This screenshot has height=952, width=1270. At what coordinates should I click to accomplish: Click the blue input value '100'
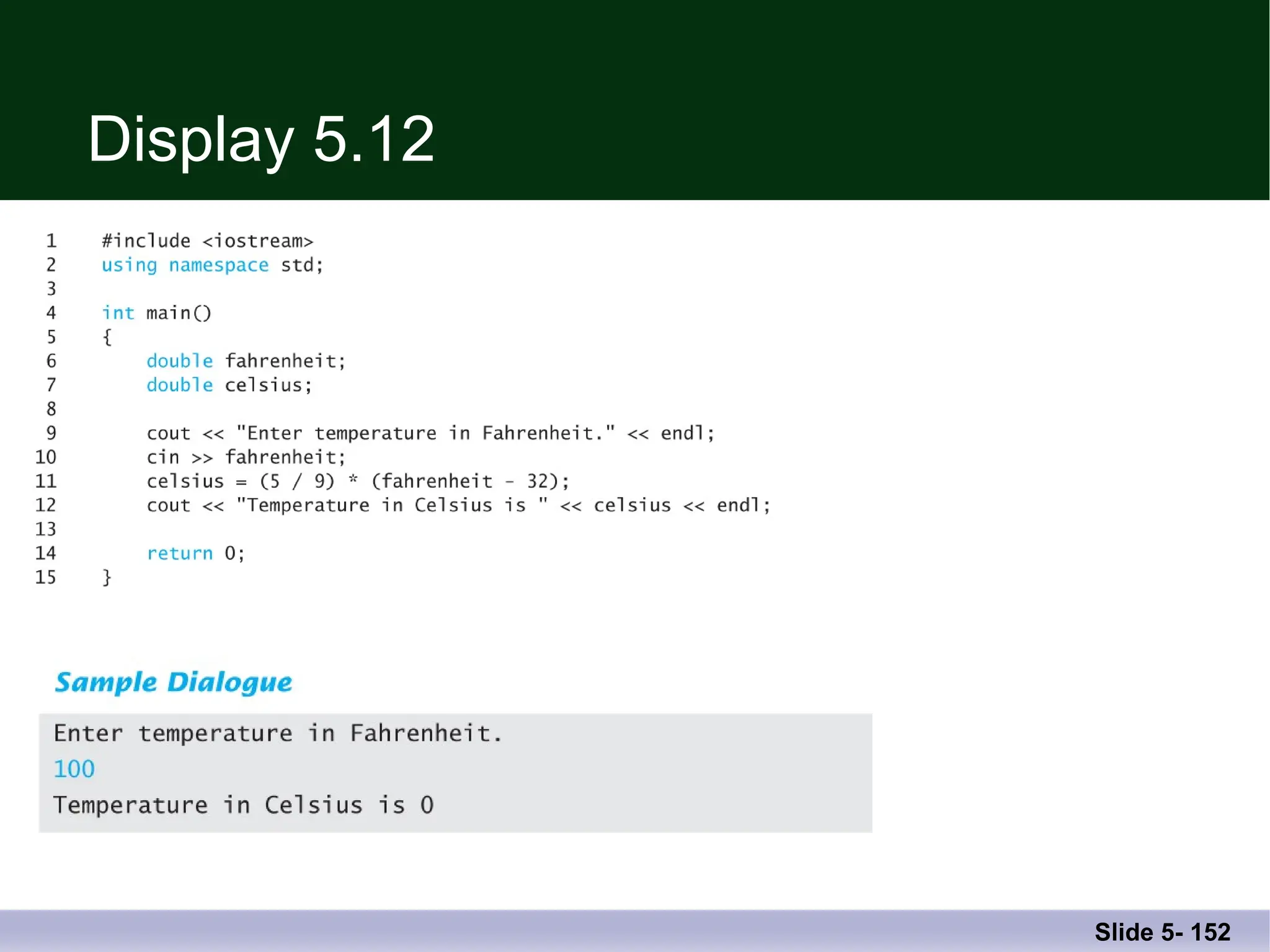pyautogui.click(x=74, y=769)
